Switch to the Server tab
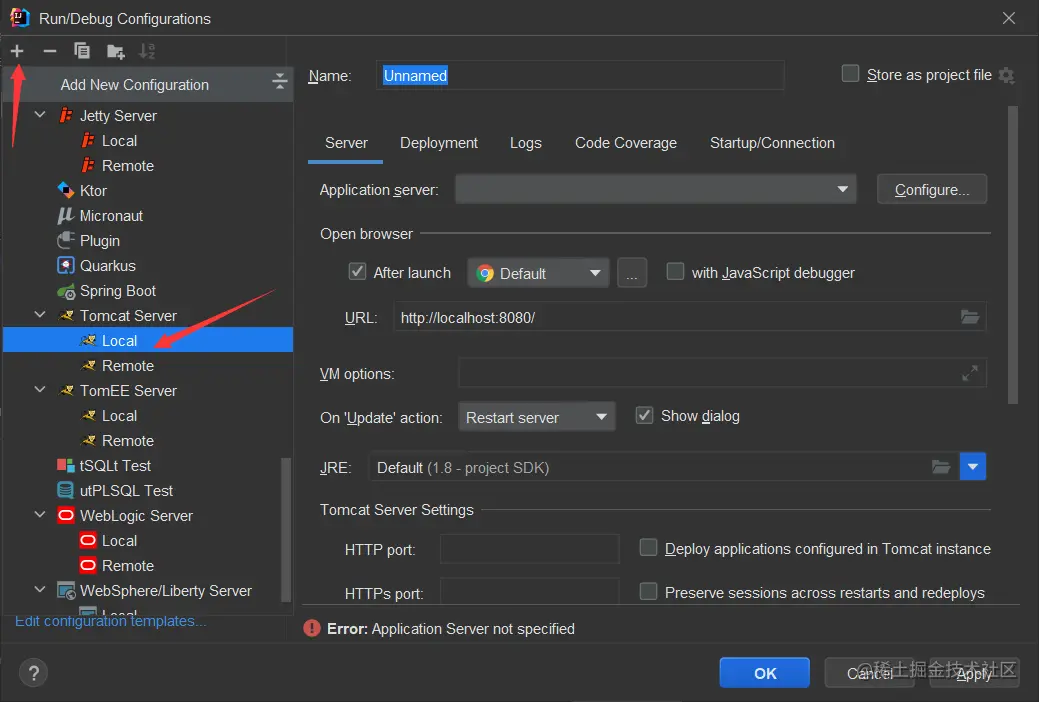The width and height of the screenshot is (1039, 702). tap(346, 143)
